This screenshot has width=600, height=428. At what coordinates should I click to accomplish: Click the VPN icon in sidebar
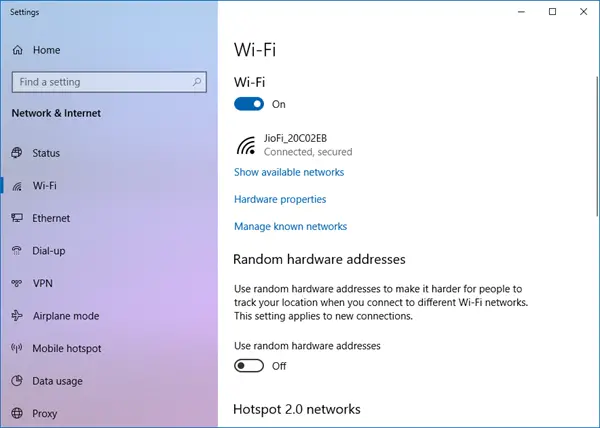[17, 283]
